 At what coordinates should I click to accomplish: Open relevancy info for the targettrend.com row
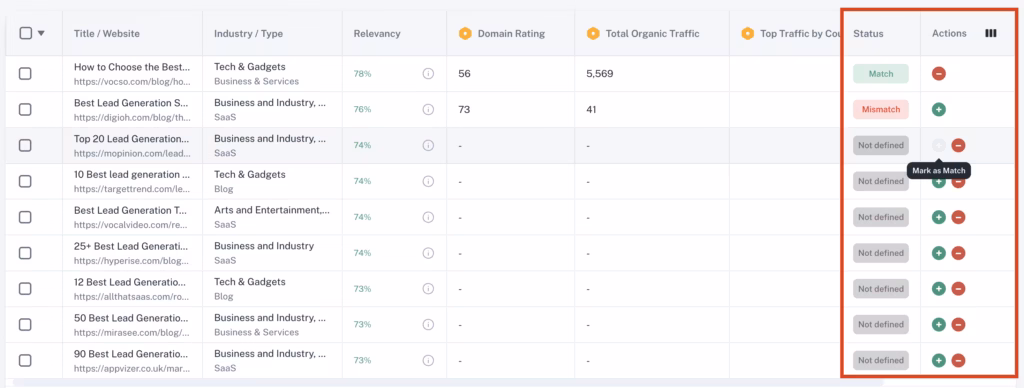tap(428, 181)
